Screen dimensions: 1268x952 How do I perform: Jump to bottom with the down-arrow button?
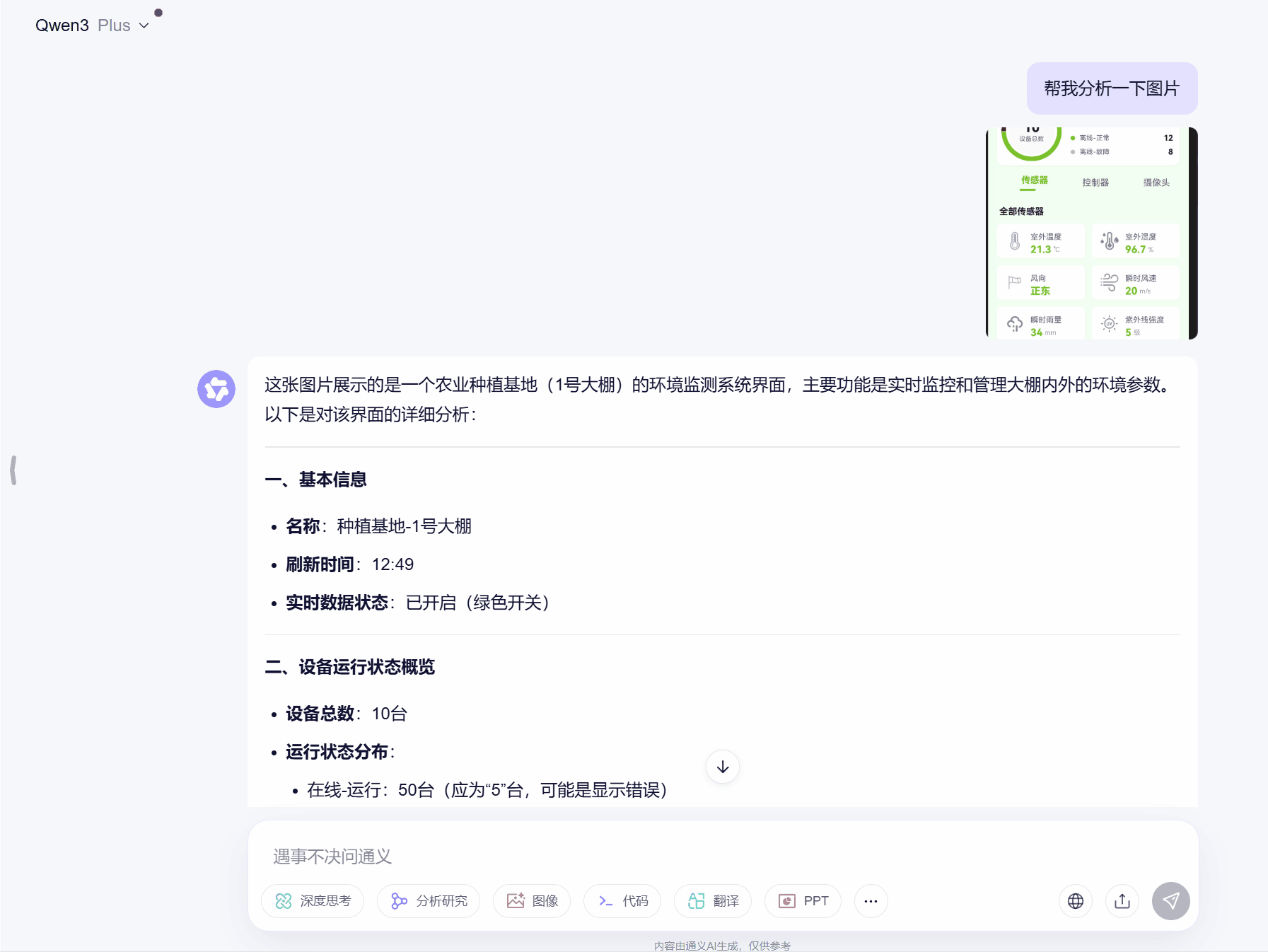[x=723, y=767]
